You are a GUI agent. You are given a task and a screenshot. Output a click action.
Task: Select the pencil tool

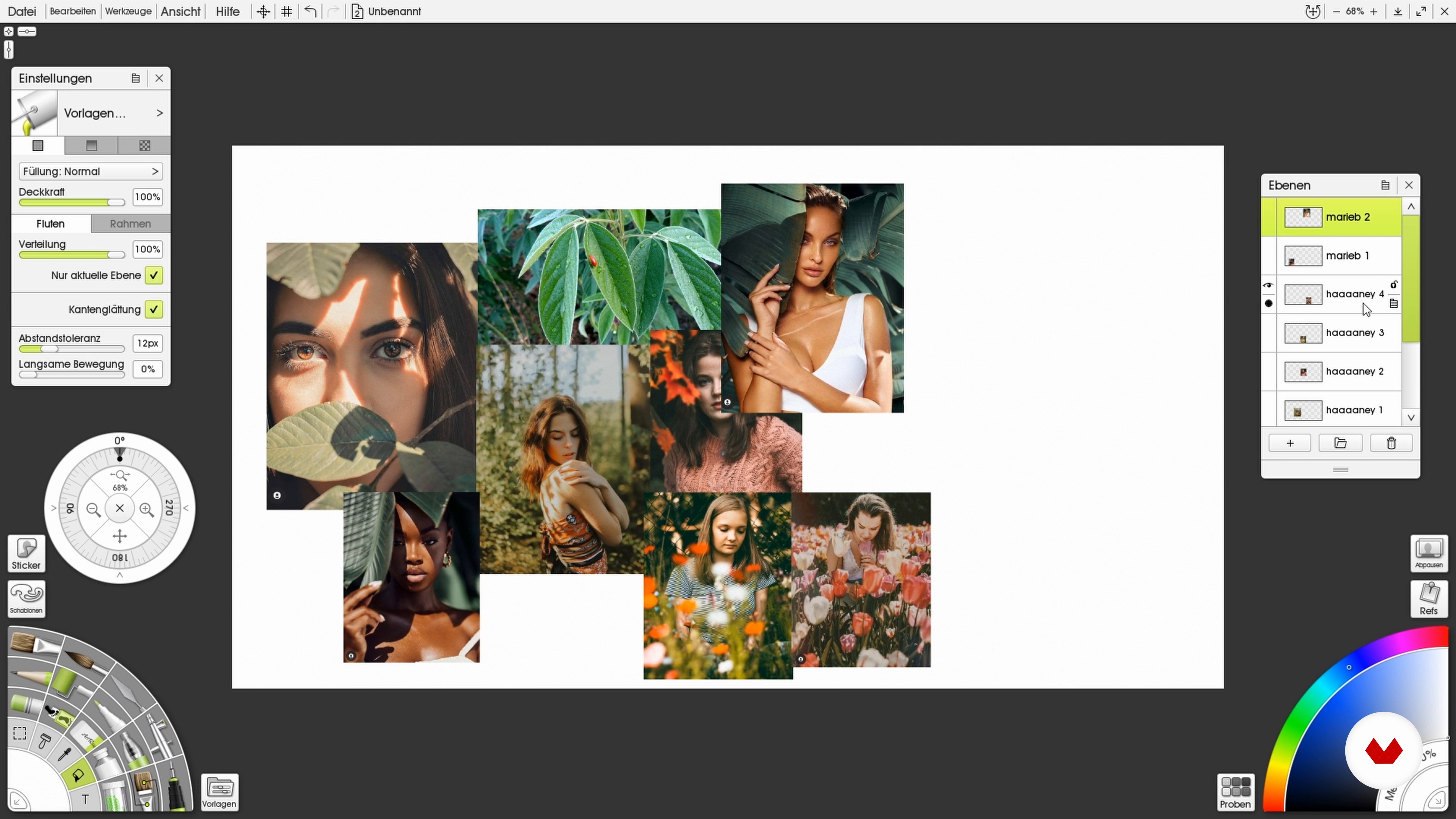(x=30, y=675)
